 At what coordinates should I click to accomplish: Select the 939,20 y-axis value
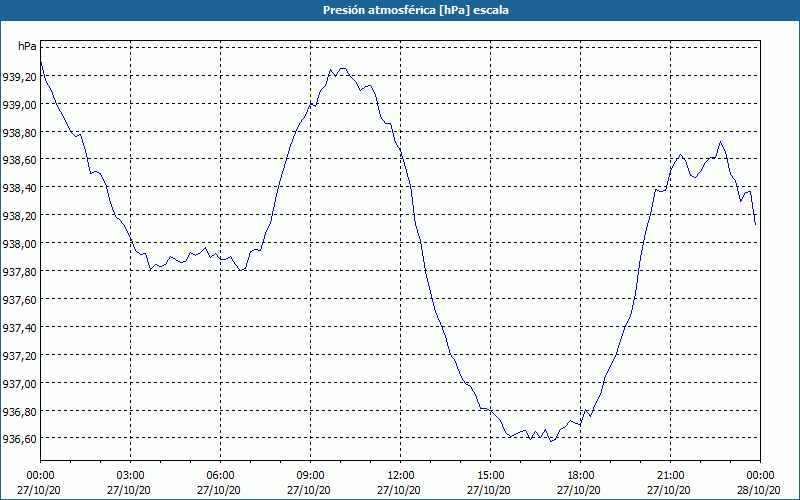pyautogui.click(x=19, y=78)
